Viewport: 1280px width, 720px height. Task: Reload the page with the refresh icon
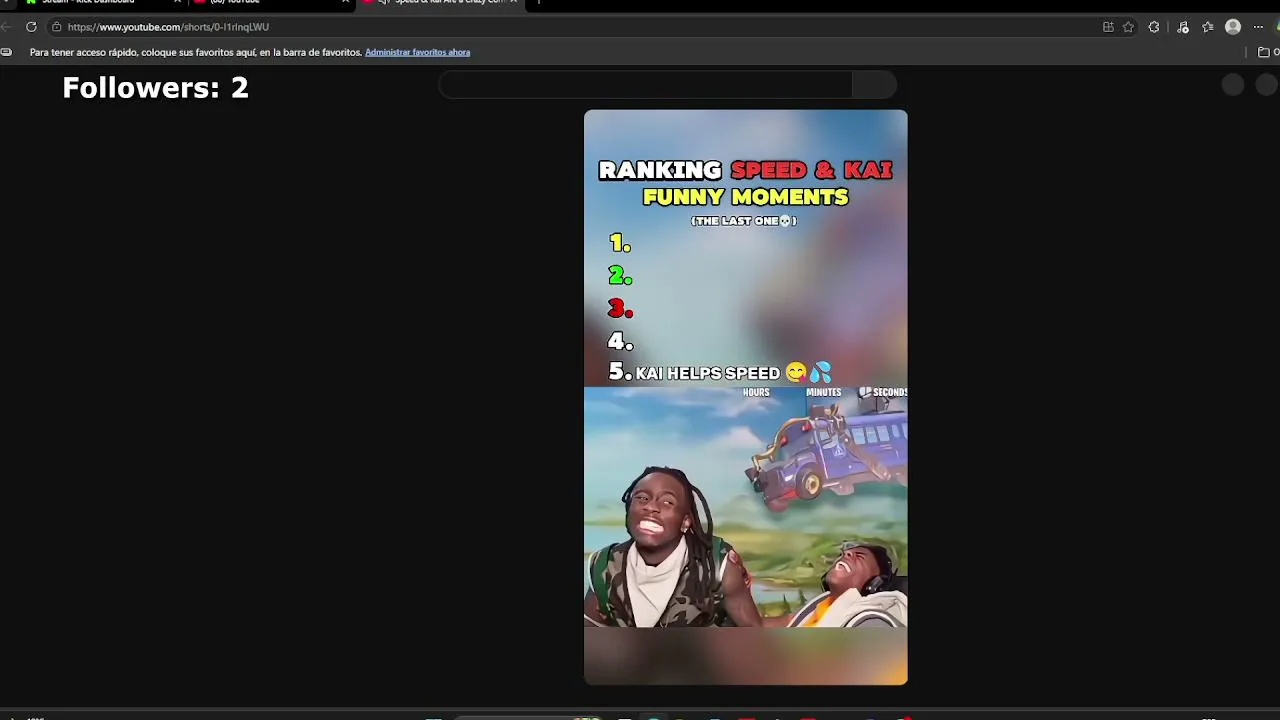click(x=31, y=27)
